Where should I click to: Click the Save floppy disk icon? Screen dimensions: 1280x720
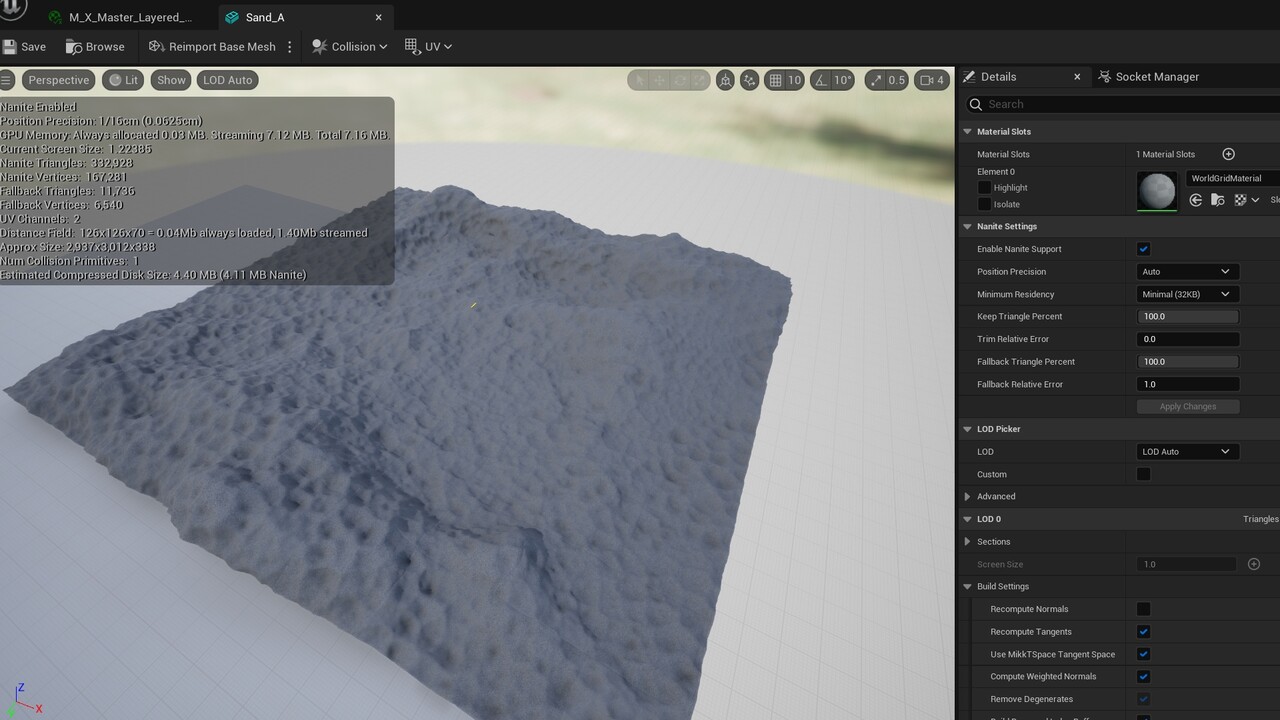(10, 46)
